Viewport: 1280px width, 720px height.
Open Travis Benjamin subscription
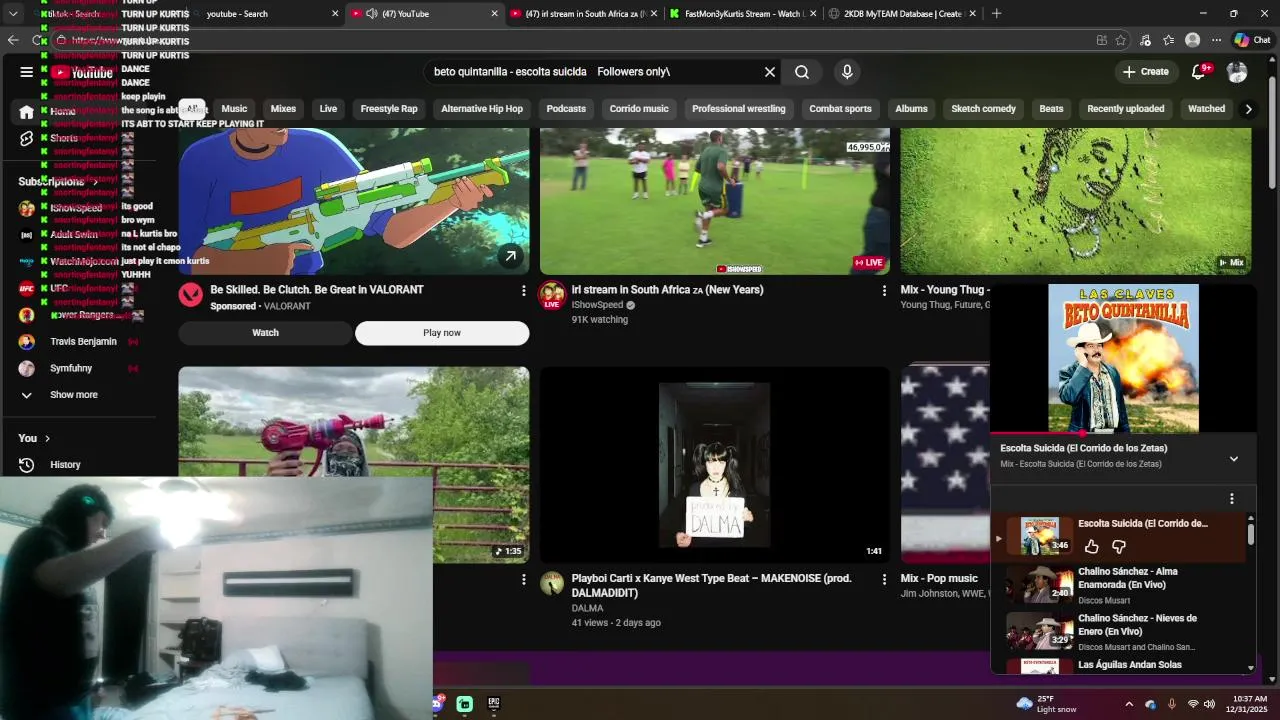(x=84, y=341)
